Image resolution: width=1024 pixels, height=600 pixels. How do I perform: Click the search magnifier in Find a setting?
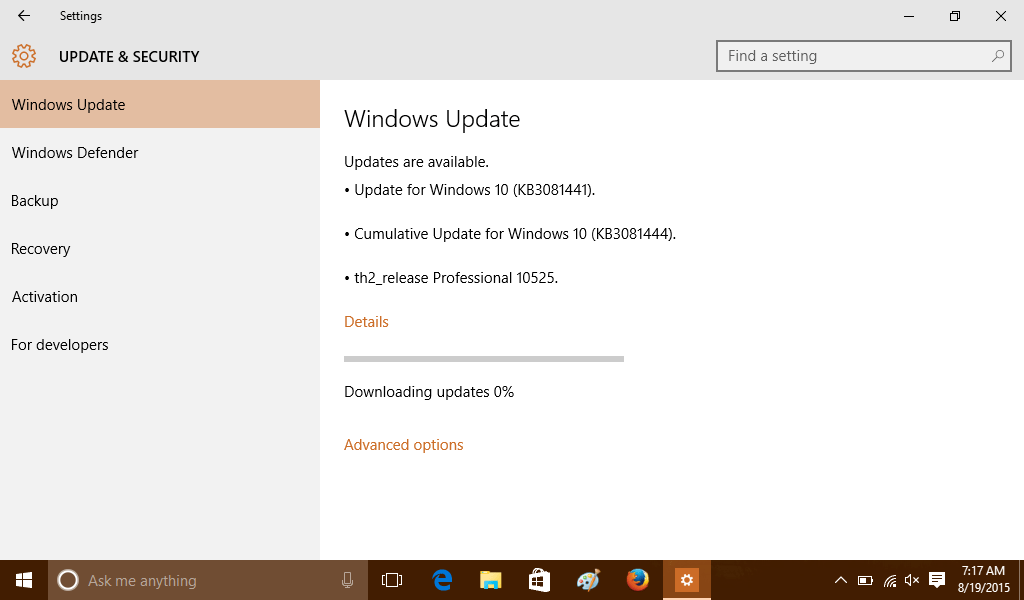point(997,56)
